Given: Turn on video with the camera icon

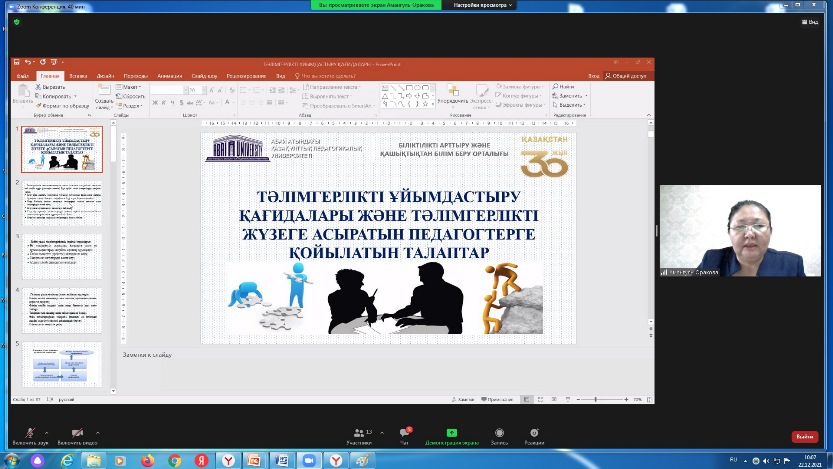Looking at the screenshot, I should [76, 431].
